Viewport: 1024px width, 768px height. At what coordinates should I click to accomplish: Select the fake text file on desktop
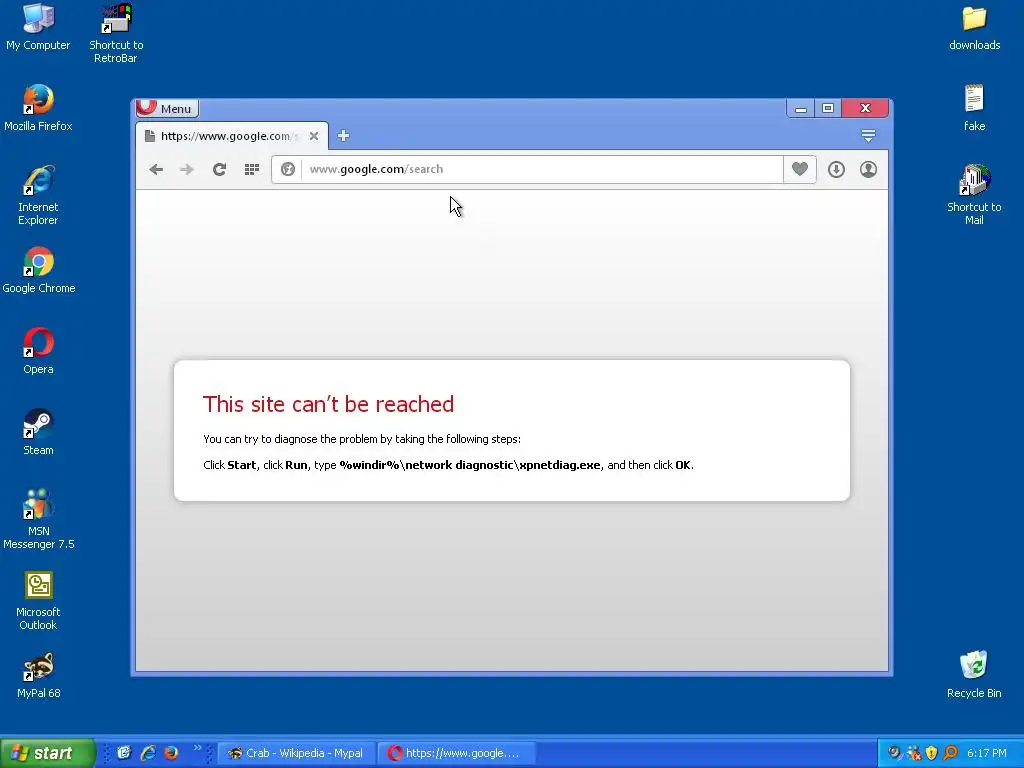[974, 108]
